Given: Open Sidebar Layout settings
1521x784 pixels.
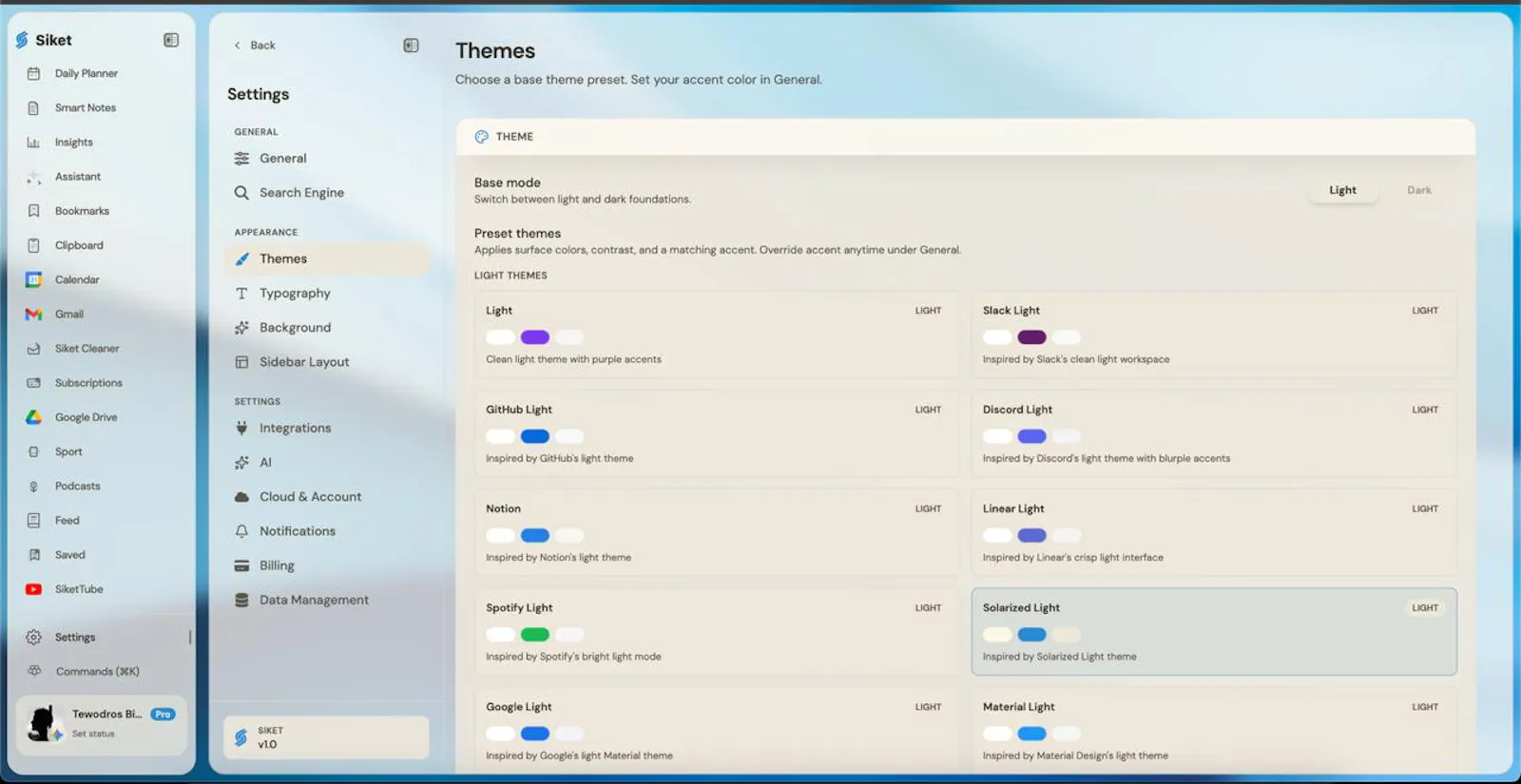Looking at the screenshot, I should coord(326,362).
